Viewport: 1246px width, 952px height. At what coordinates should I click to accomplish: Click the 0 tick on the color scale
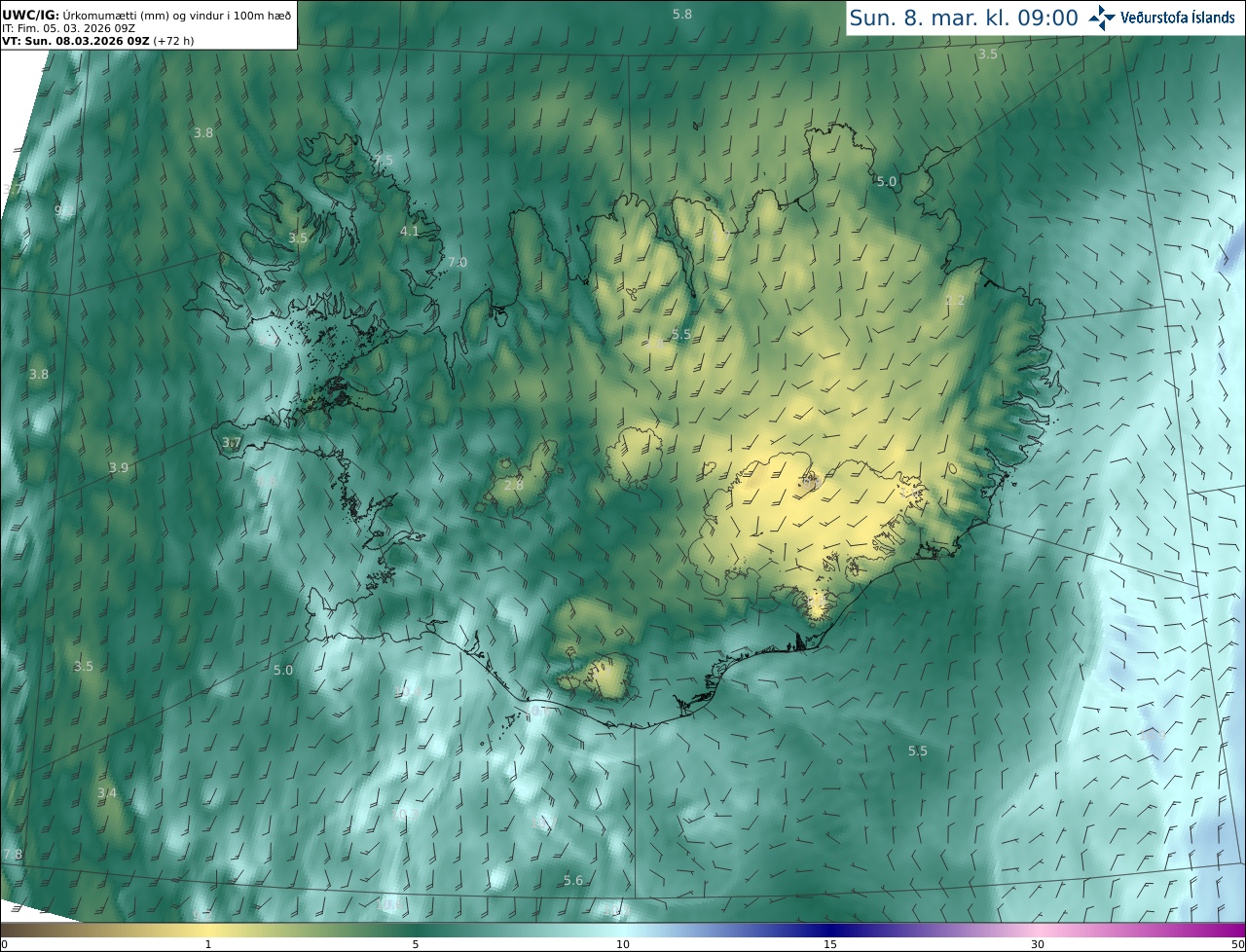pyautogui.click(x=4, y=944)
